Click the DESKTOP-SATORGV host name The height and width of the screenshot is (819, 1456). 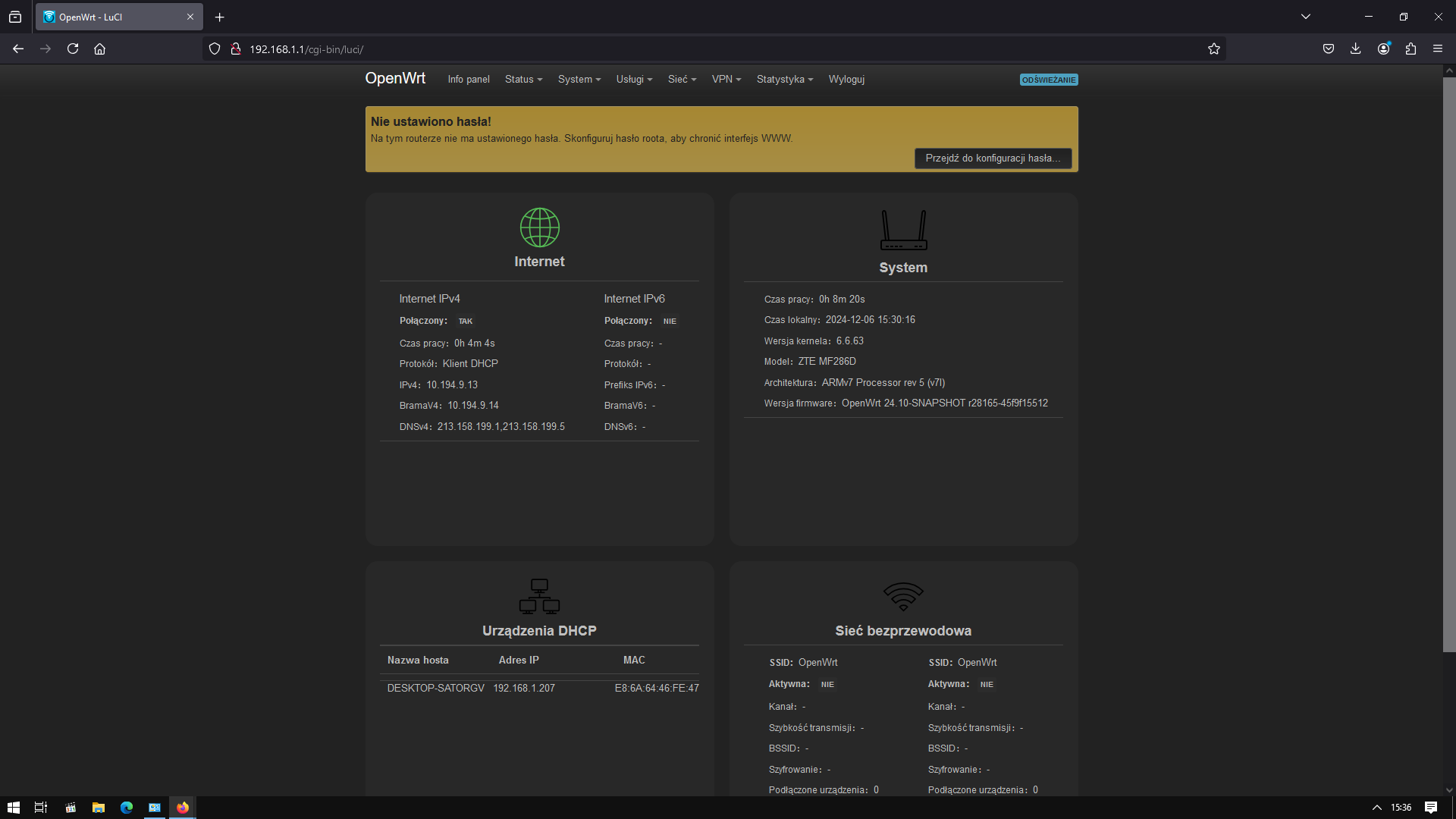tap(435, 688)
